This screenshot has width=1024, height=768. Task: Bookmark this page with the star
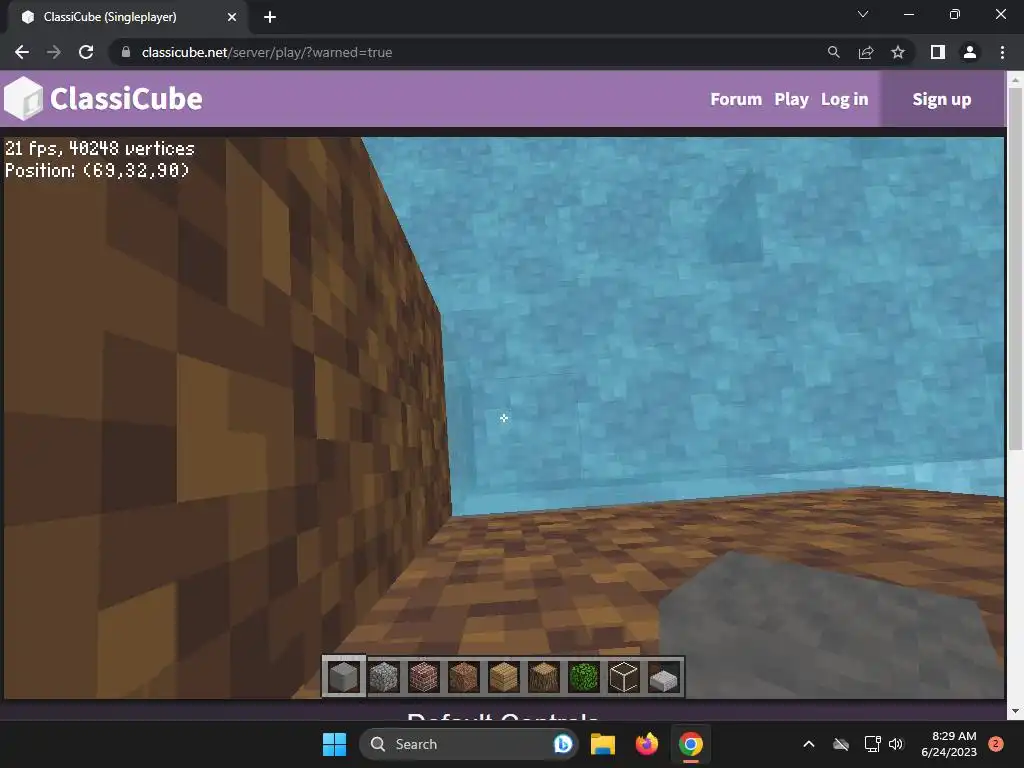898,52
